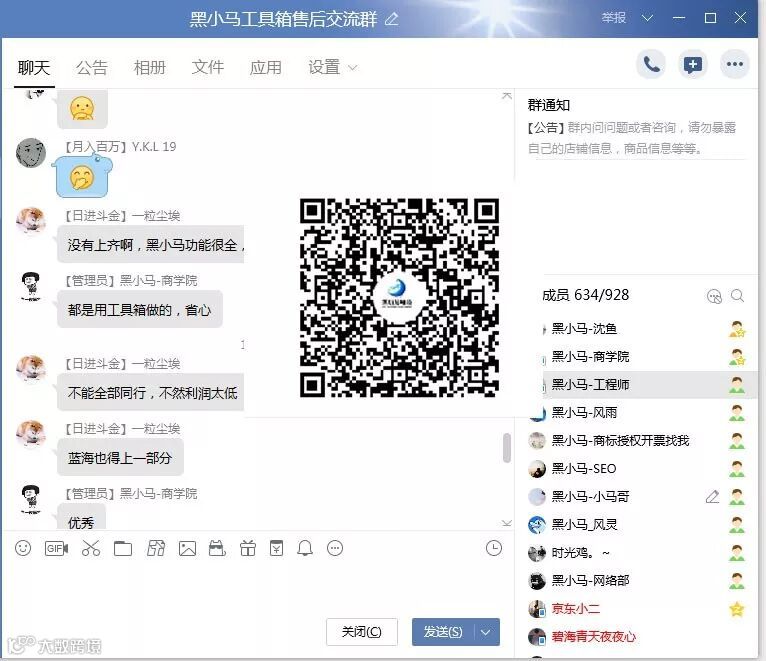
Task: Open the document collection icon next to the folder
Action: point(156,548)
